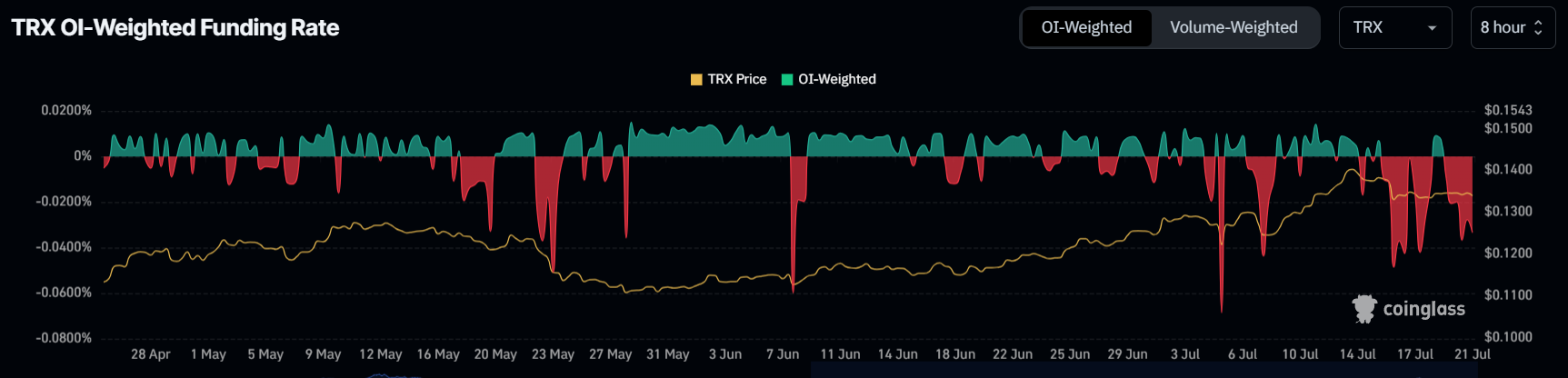1568x378 pixels.
Task: Click the 23 May date axis label
Action: (553, 354)
